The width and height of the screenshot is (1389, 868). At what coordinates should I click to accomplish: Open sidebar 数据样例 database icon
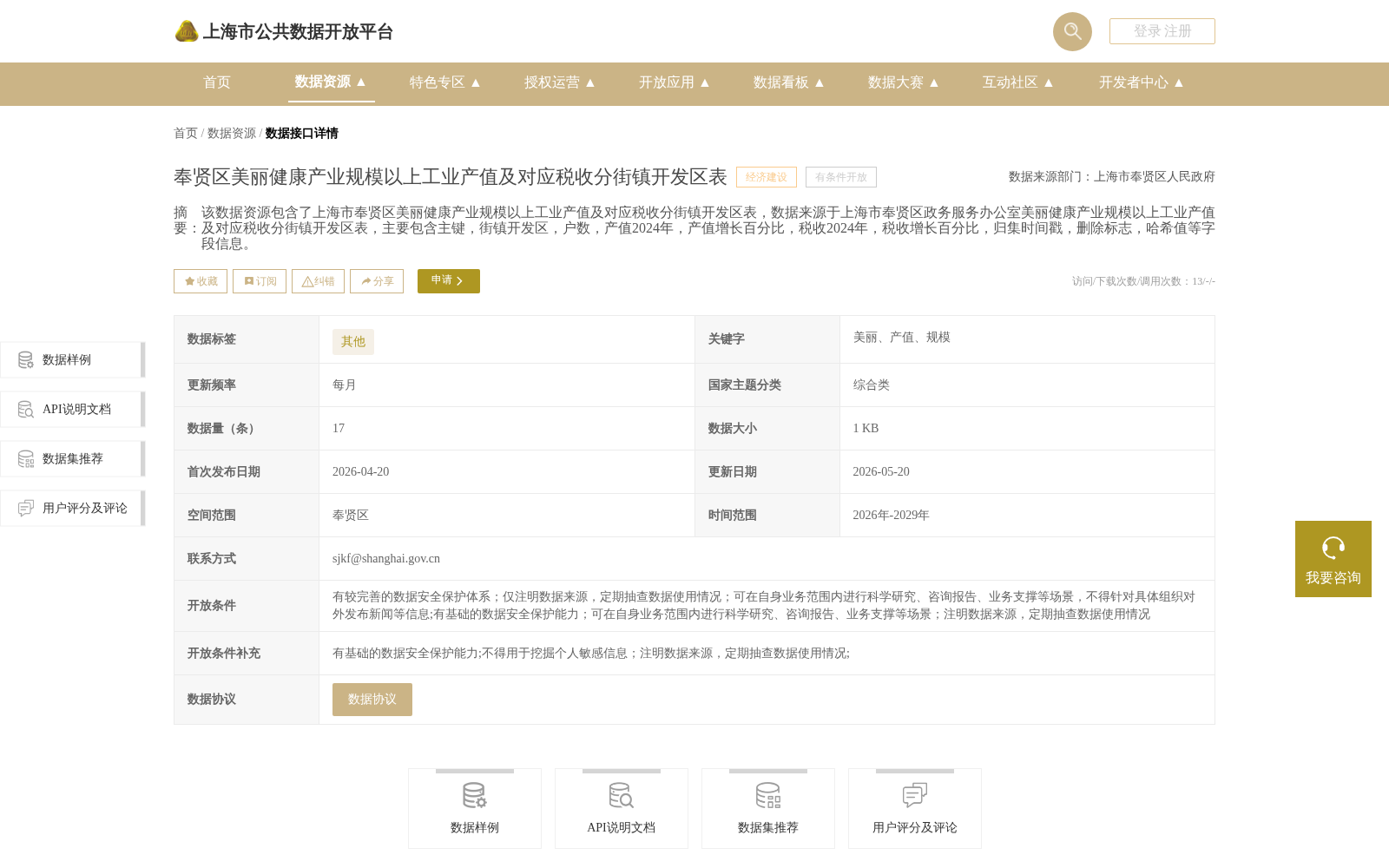26,360
